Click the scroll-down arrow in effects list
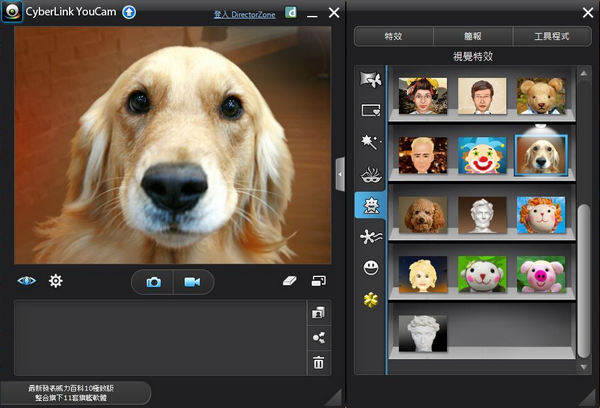600x408 pixels. (584, 367)
